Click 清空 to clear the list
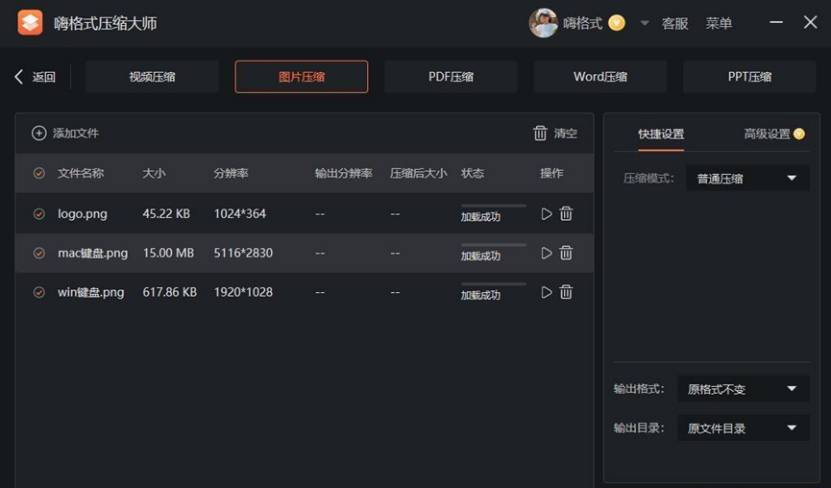Image resolution: width=831 pixels, height=488 pixels. [565, 133]
